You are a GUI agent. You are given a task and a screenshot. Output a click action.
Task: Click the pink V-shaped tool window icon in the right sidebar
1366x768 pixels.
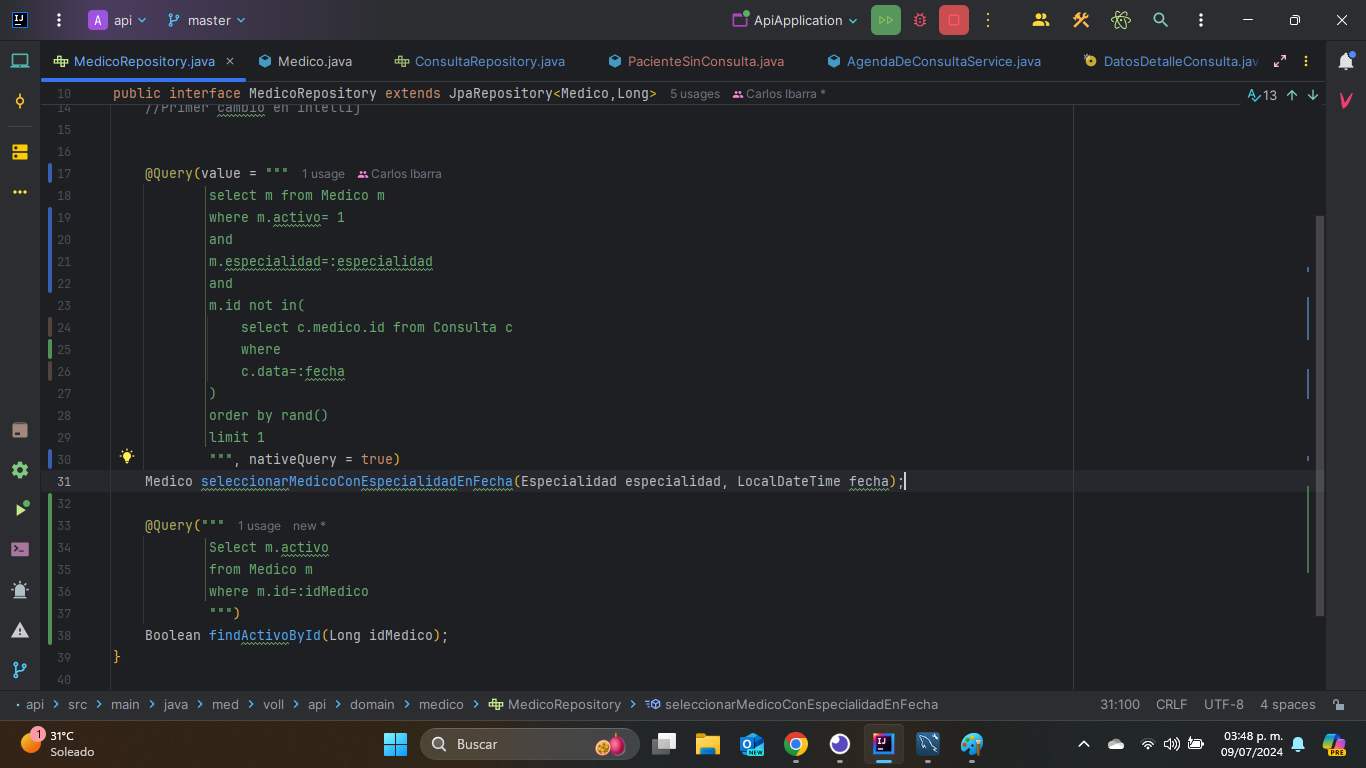click(1346, 100)
